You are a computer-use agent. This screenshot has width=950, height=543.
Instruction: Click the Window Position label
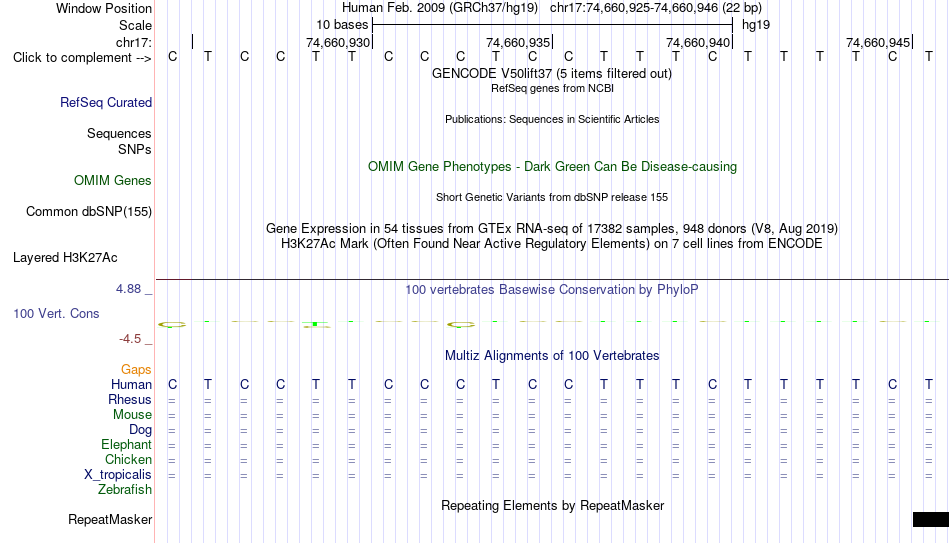pos(104,8)
